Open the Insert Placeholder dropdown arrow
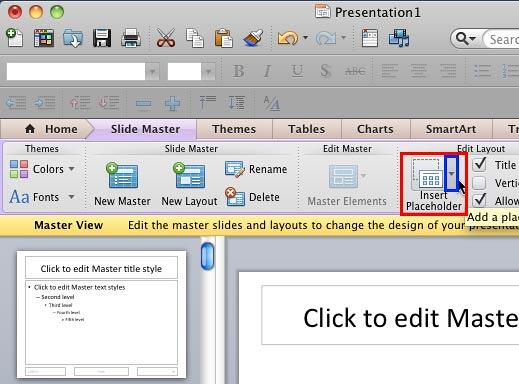The height and width of the screenshot is (384, 519). (x=452, y=174)
